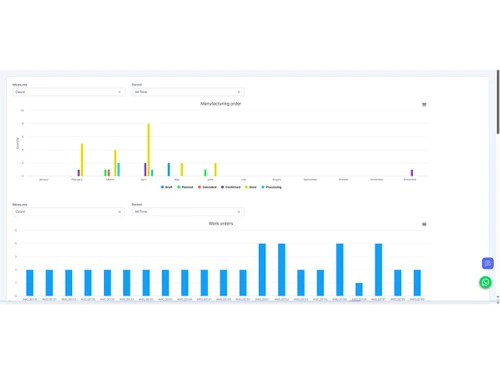
Task: Click the page vertical scrollbar thumb
Action: point(498,102)
